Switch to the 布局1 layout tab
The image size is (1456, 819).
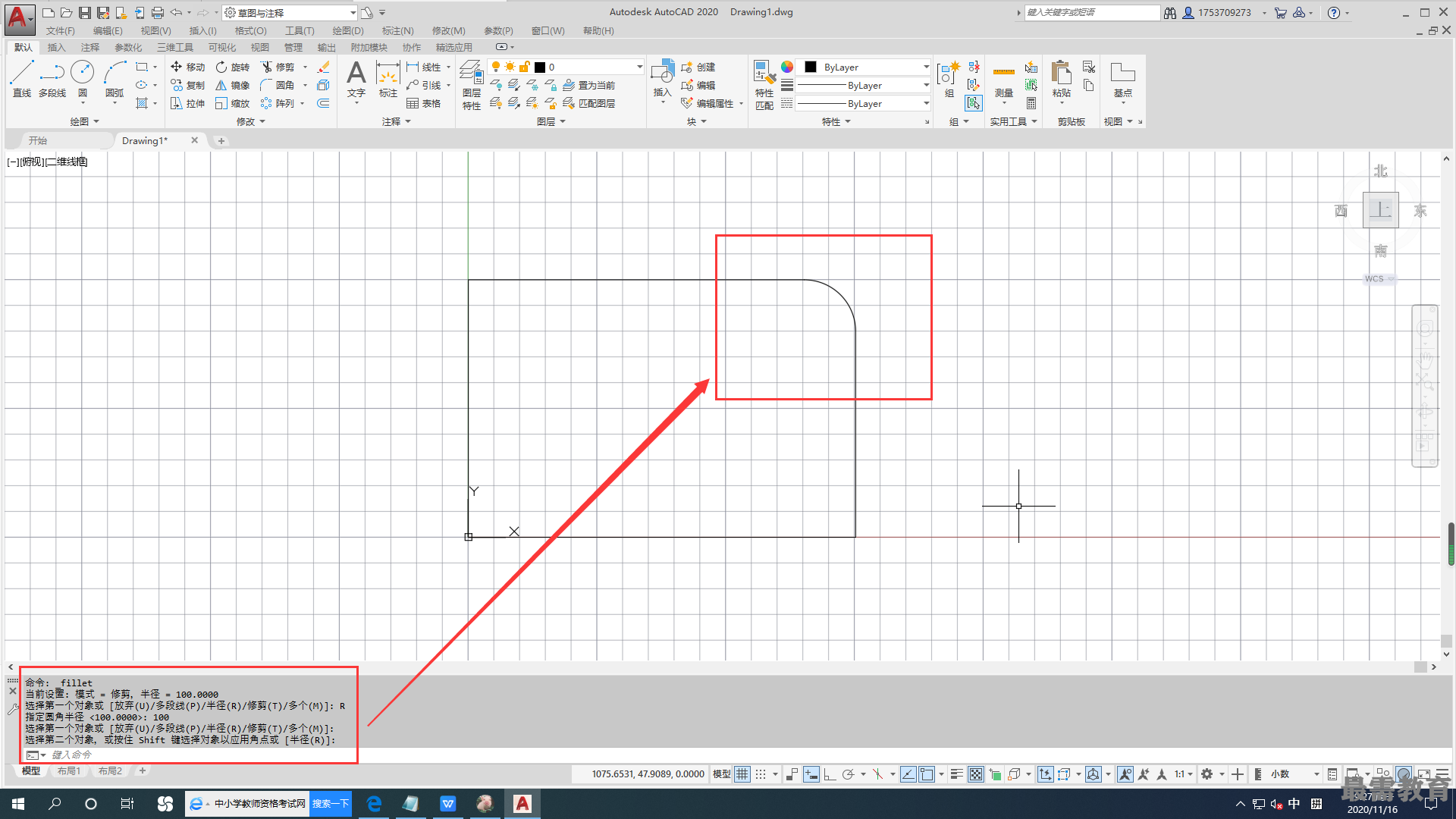point(68,770)
